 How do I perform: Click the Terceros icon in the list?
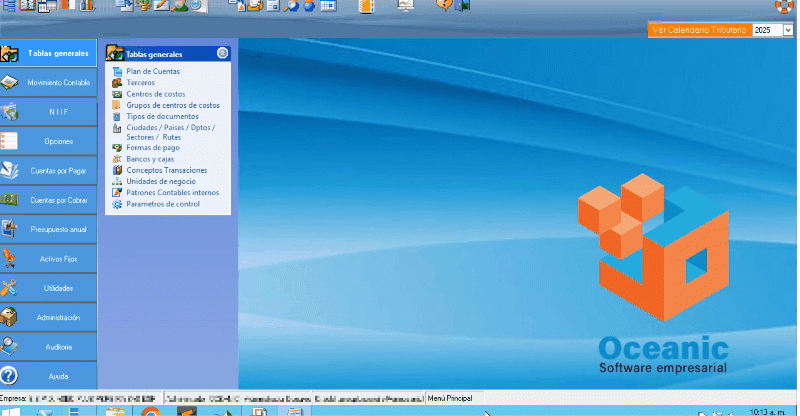point(117,83)
